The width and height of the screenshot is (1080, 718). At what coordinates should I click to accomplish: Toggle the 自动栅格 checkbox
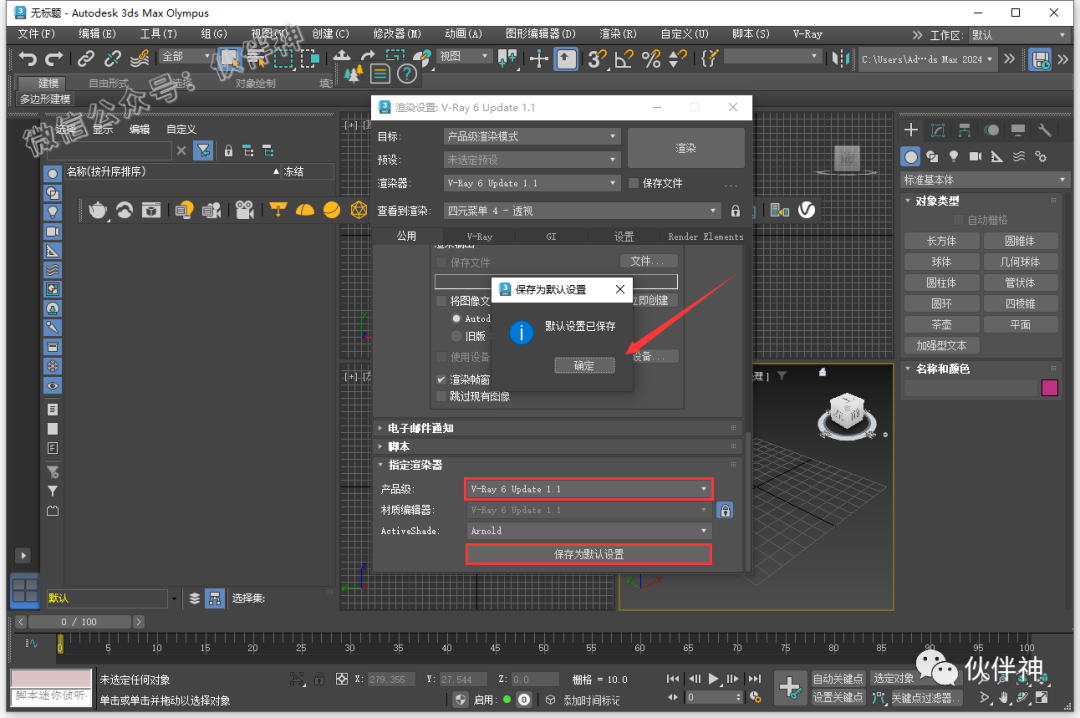click(x=958, y=220)
